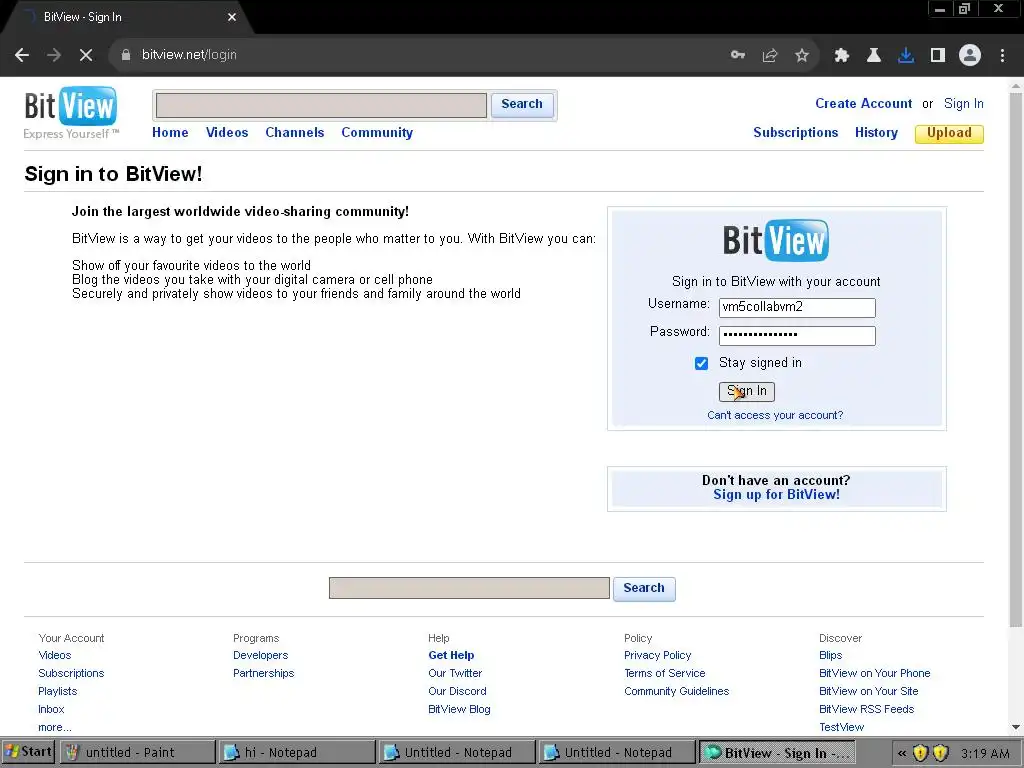The image size is (1024, 768).
Task: Switch to untitled - Paint taskbar window
Action: click(x=137, y=752)
